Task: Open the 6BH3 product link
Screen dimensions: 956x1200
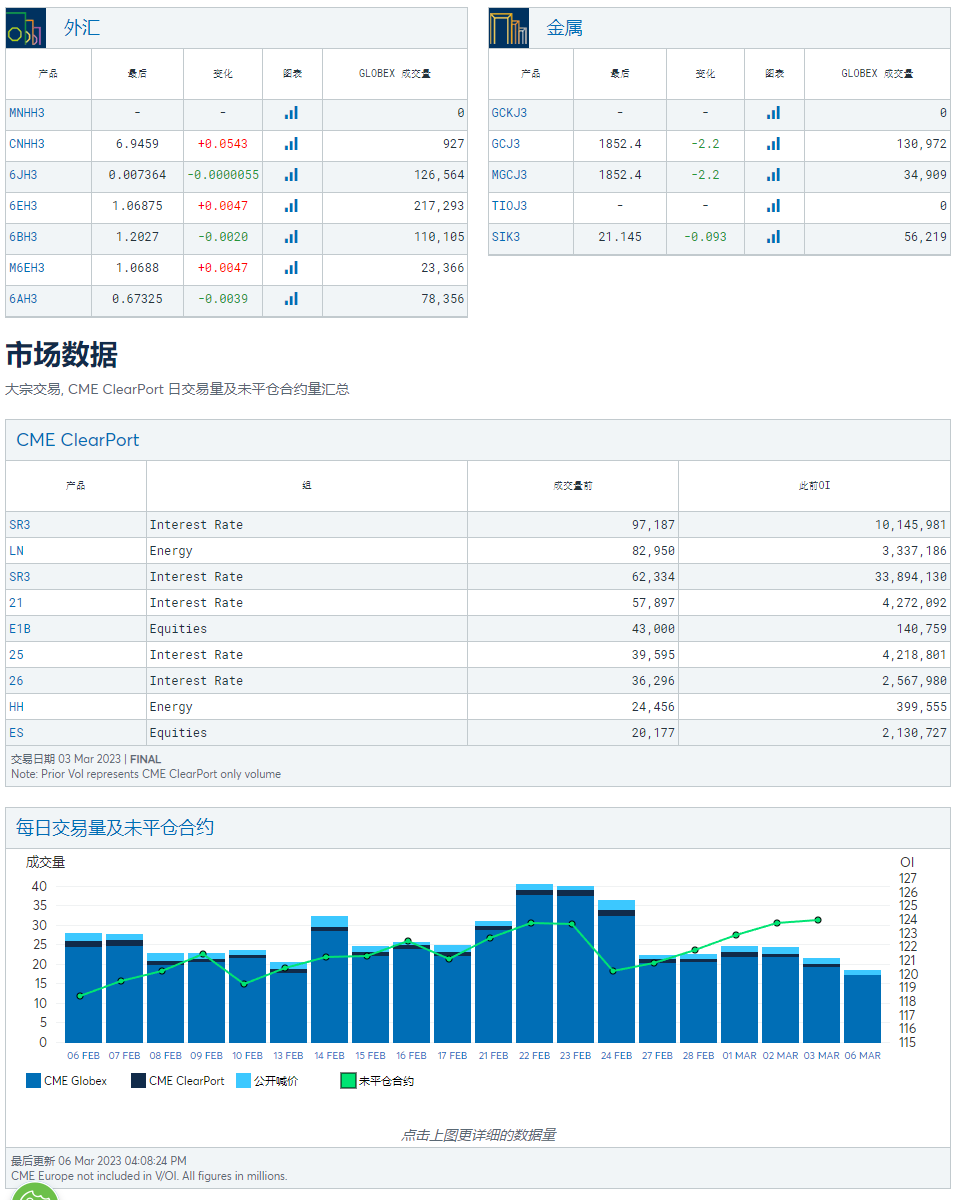Action: click(23, 237)
